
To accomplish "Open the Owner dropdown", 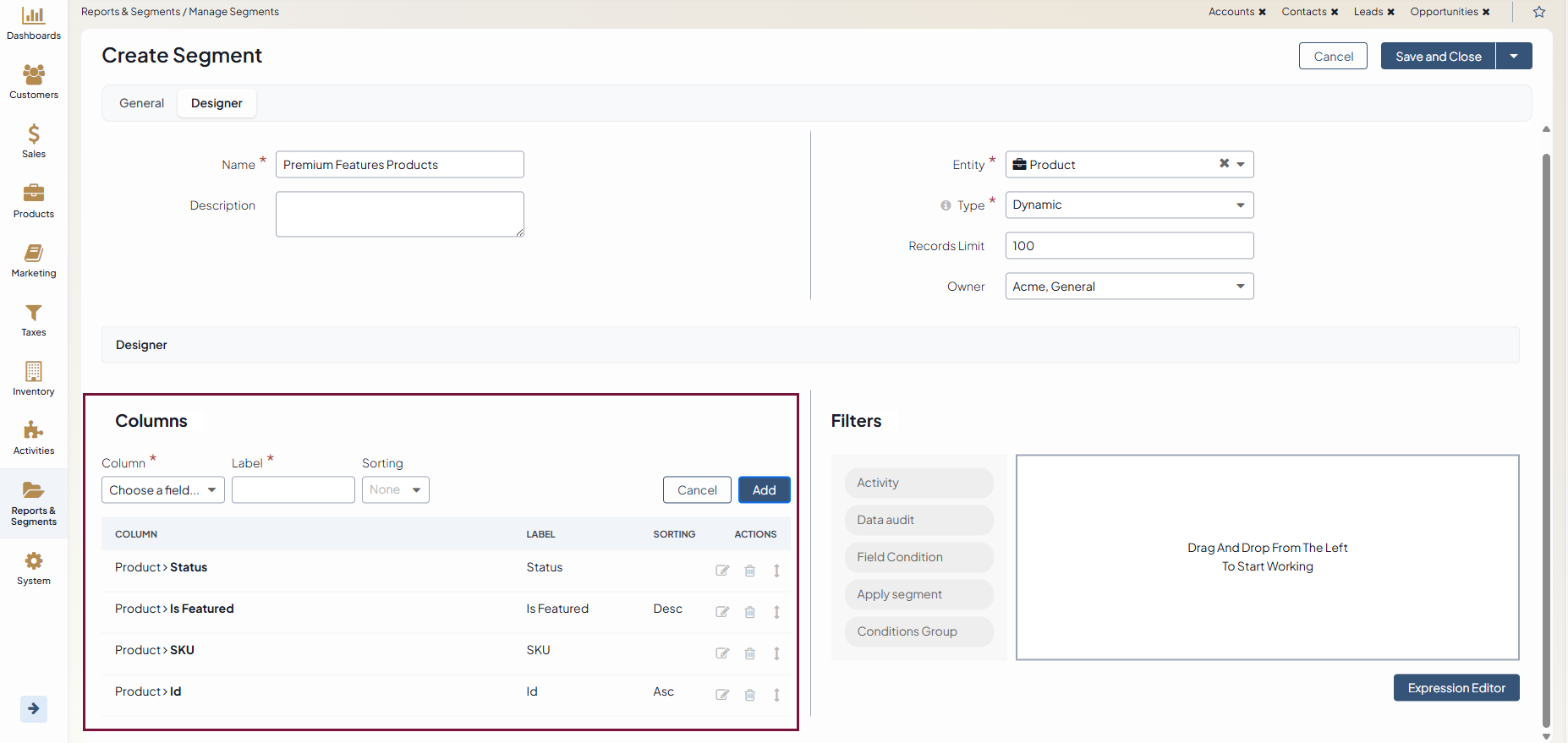I will (1128, 287).
